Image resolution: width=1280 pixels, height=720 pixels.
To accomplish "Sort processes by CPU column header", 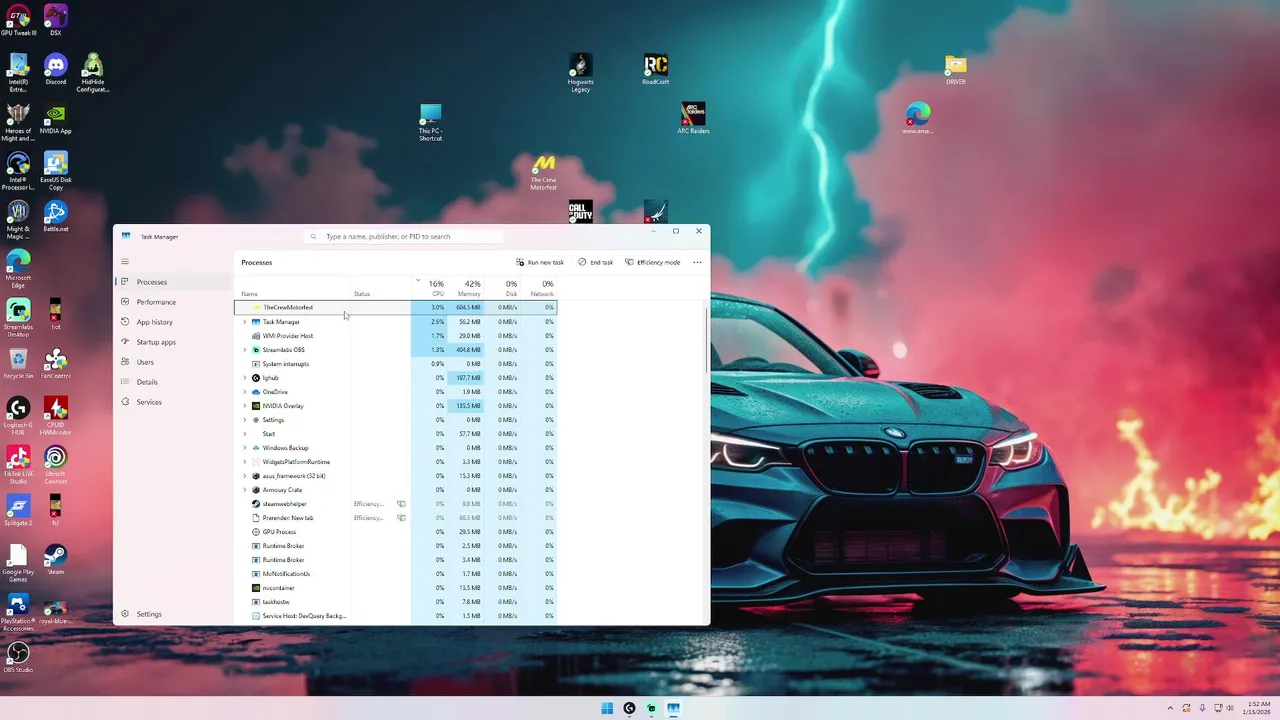I will click(430, 288).
